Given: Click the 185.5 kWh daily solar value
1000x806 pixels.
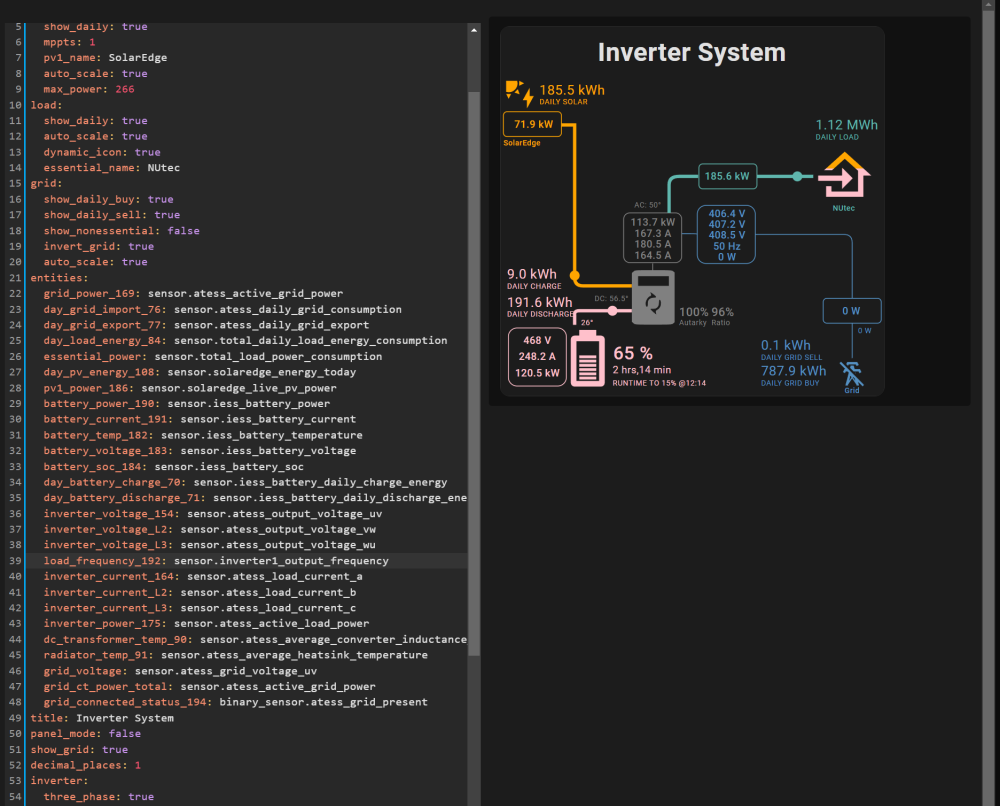Looking at the screenshot, I should [x=572, y=90].
